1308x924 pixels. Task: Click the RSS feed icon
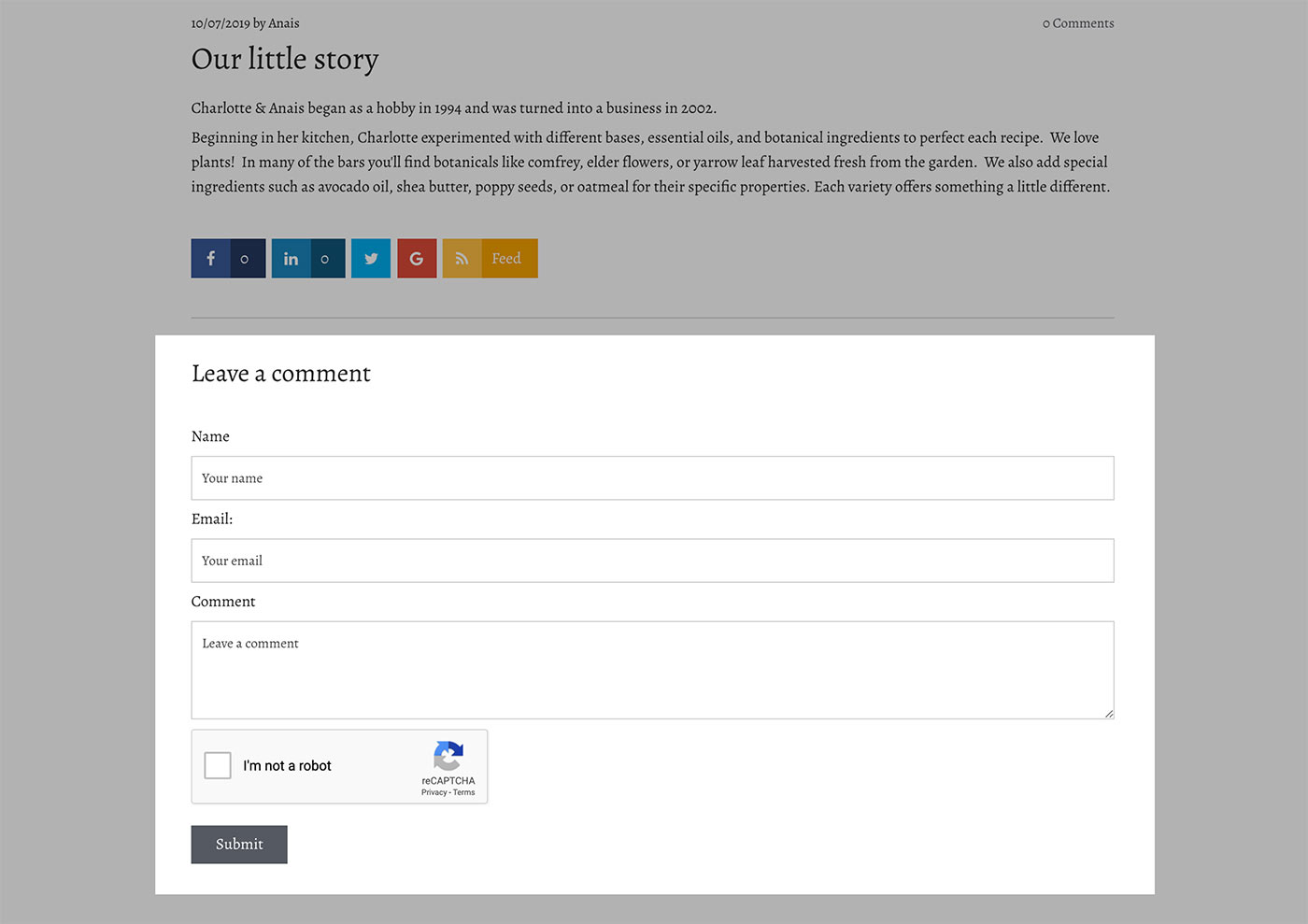[462, 259]
